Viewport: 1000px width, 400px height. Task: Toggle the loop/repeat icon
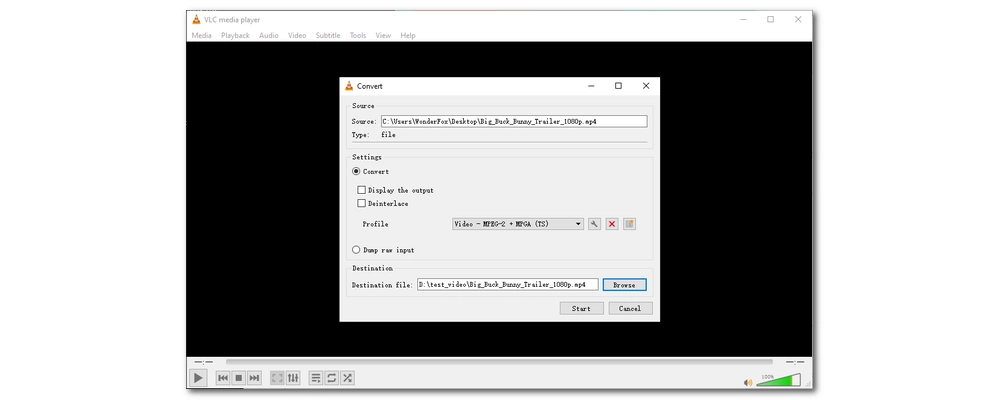(332, 378)
